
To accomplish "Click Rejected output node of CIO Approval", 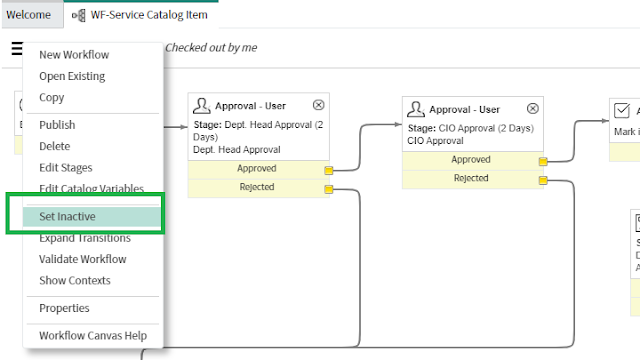I will pyautogui.click(x=543, y=180).
